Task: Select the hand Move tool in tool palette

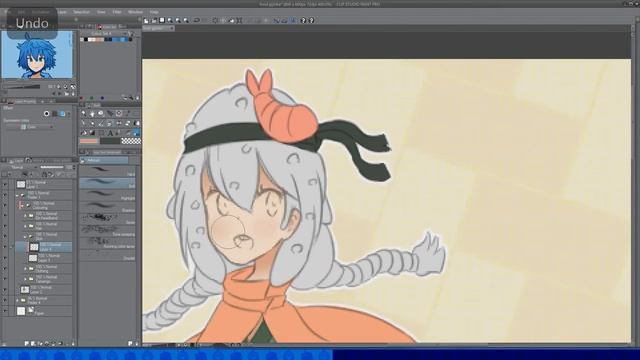Action: click(x=92, y=113)
